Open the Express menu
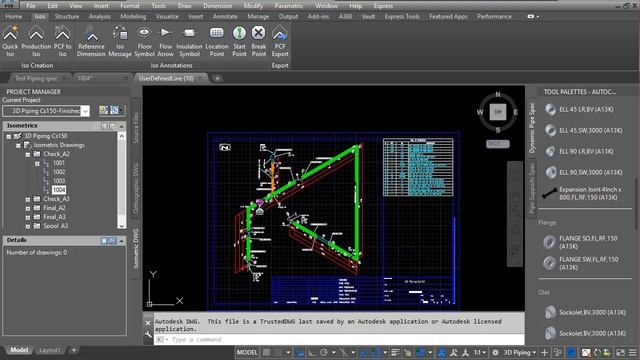This screenshot has height=360, width=640. tap(383, 6)
